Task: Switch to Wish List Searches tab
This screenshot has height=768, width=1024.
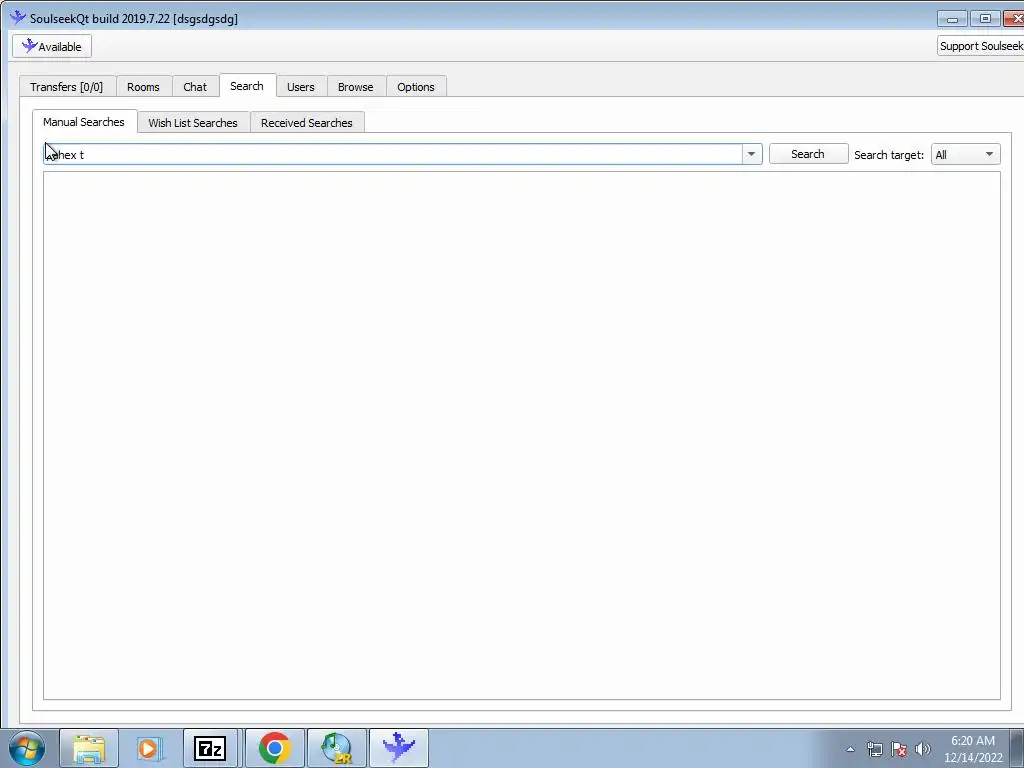Action: coord(193,123)
